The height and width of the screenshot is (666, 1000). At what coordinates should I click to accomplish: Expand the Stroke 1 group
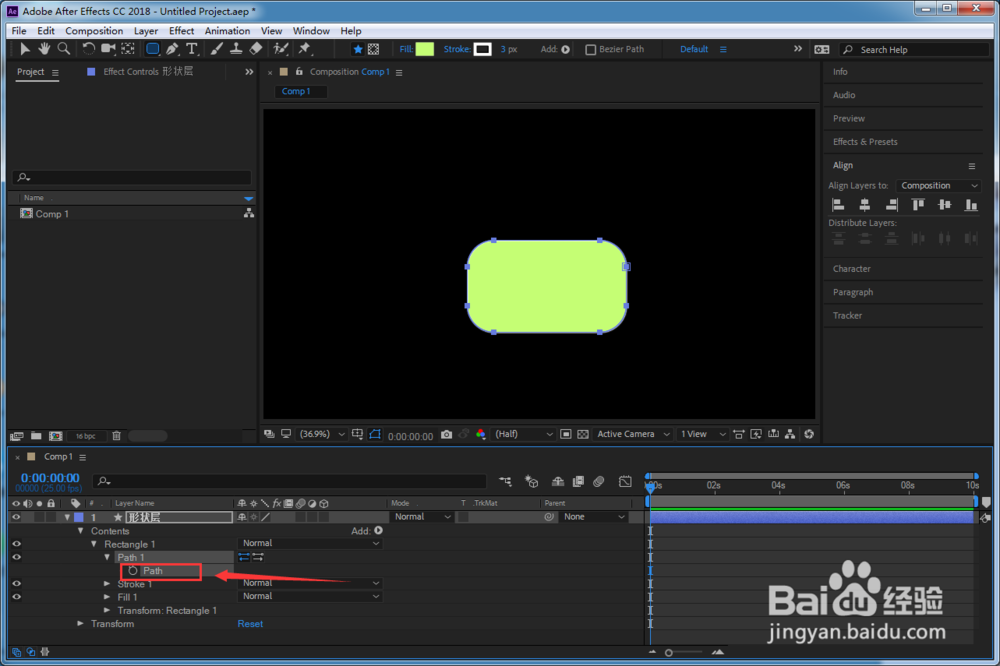(x=107, y=584)
